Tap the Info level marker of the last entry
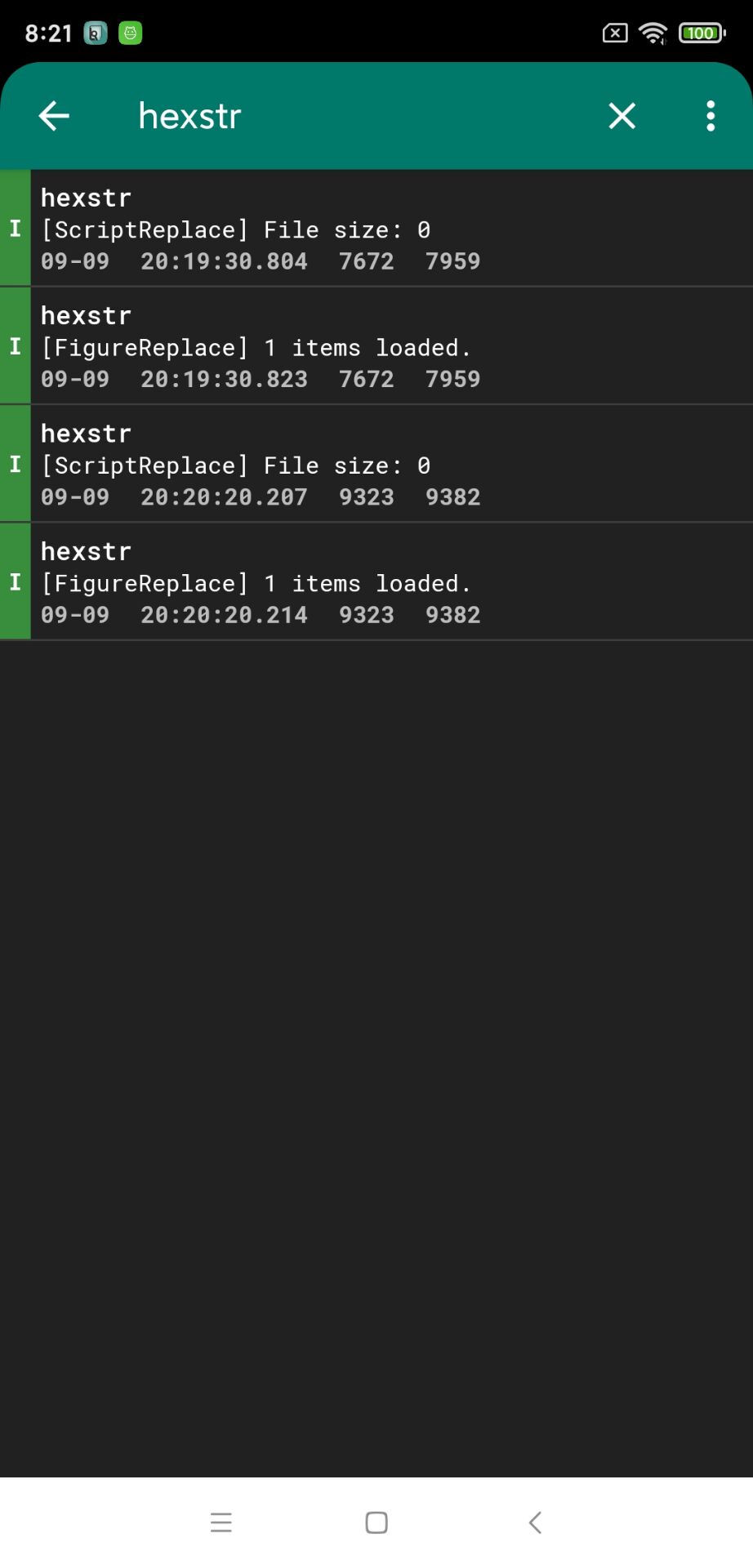 point(15,581)
